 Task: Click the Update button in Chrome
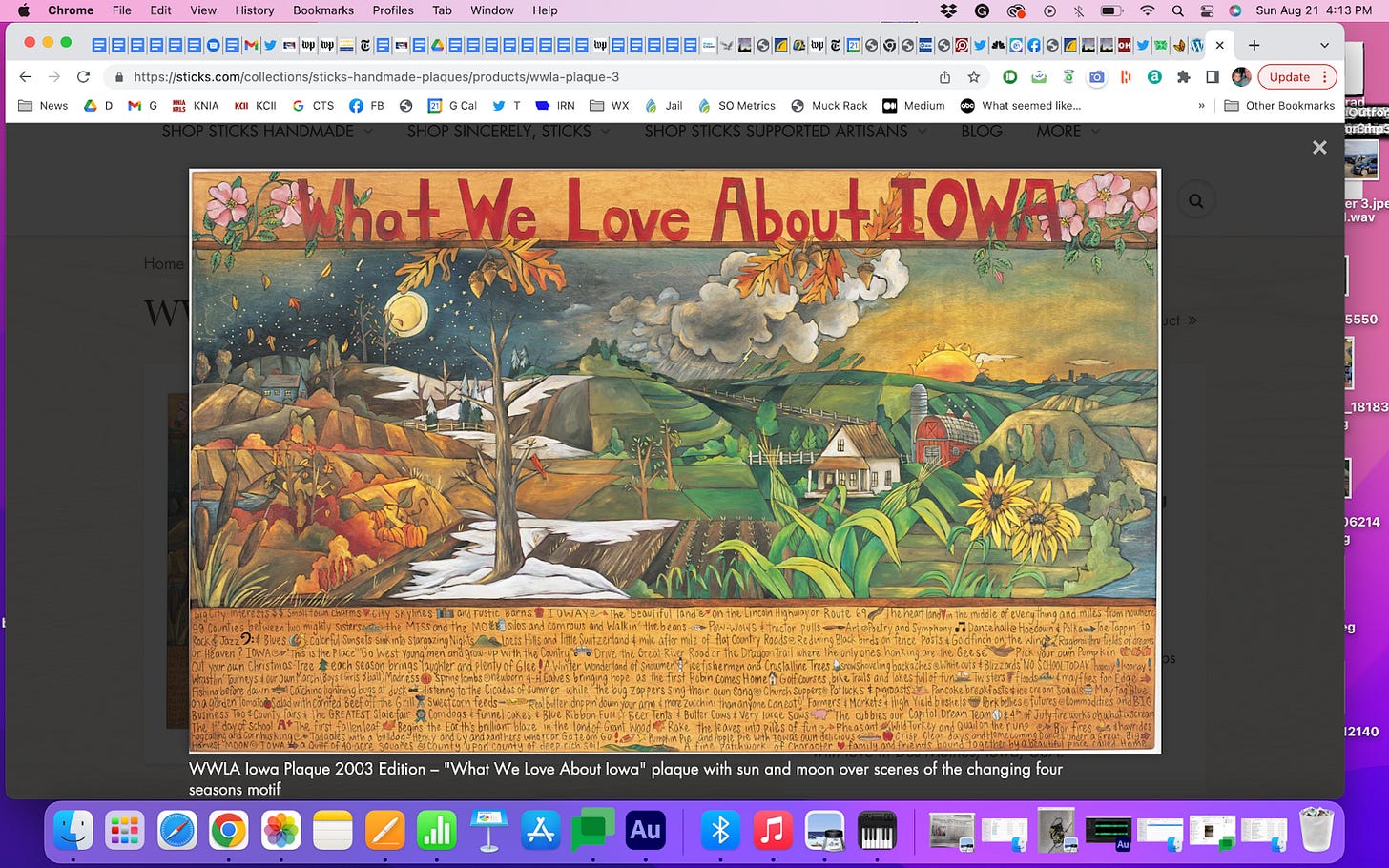(x=1296, y=77)
